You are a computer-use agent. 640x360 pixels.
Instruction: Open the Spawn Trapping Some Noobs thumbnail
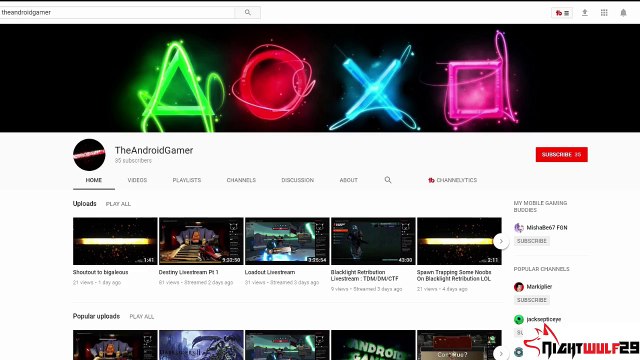point(459,241)
